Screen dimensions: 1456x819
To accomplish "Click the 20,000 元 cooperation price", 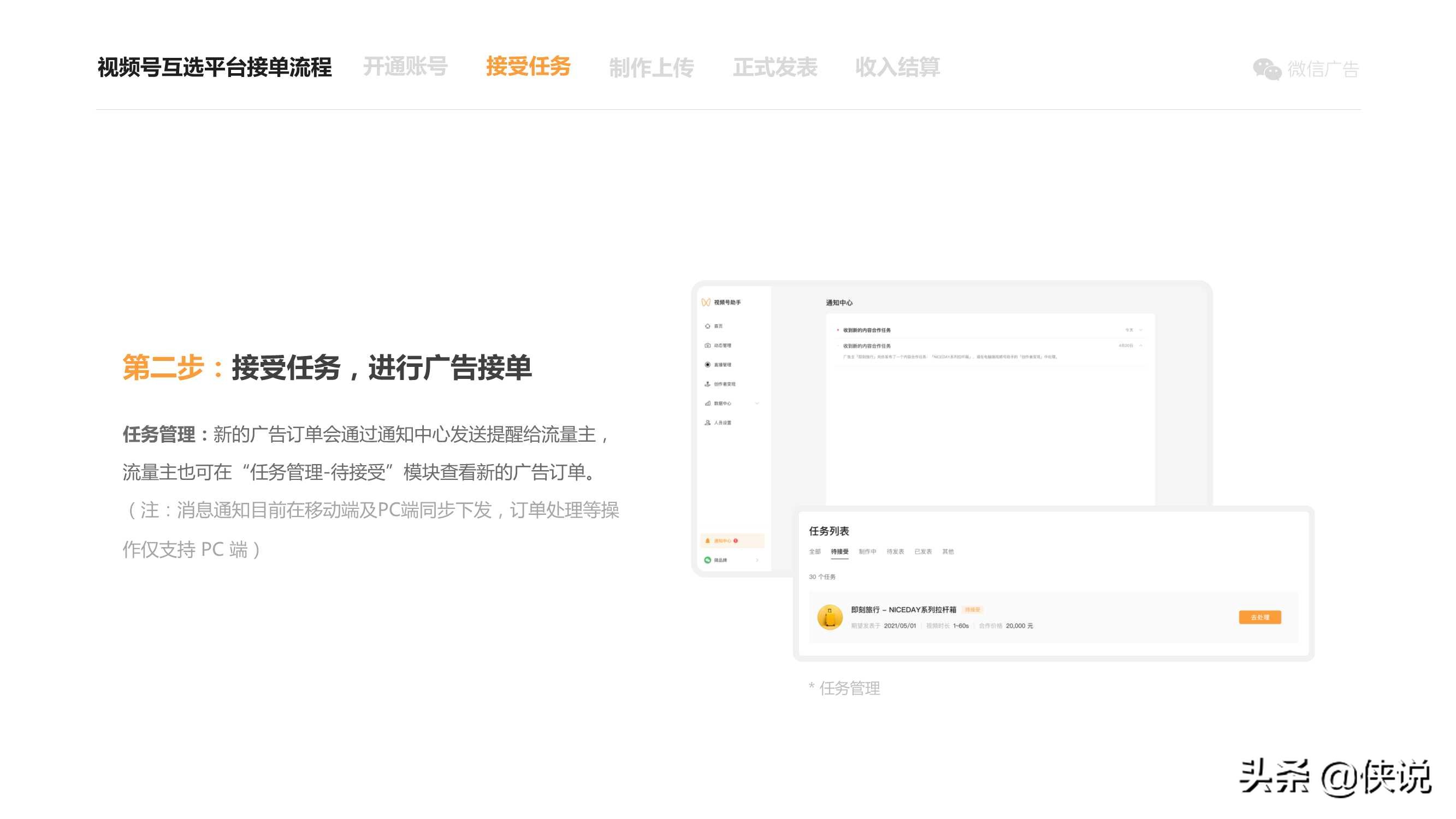I will click(x=1019, y=626).
